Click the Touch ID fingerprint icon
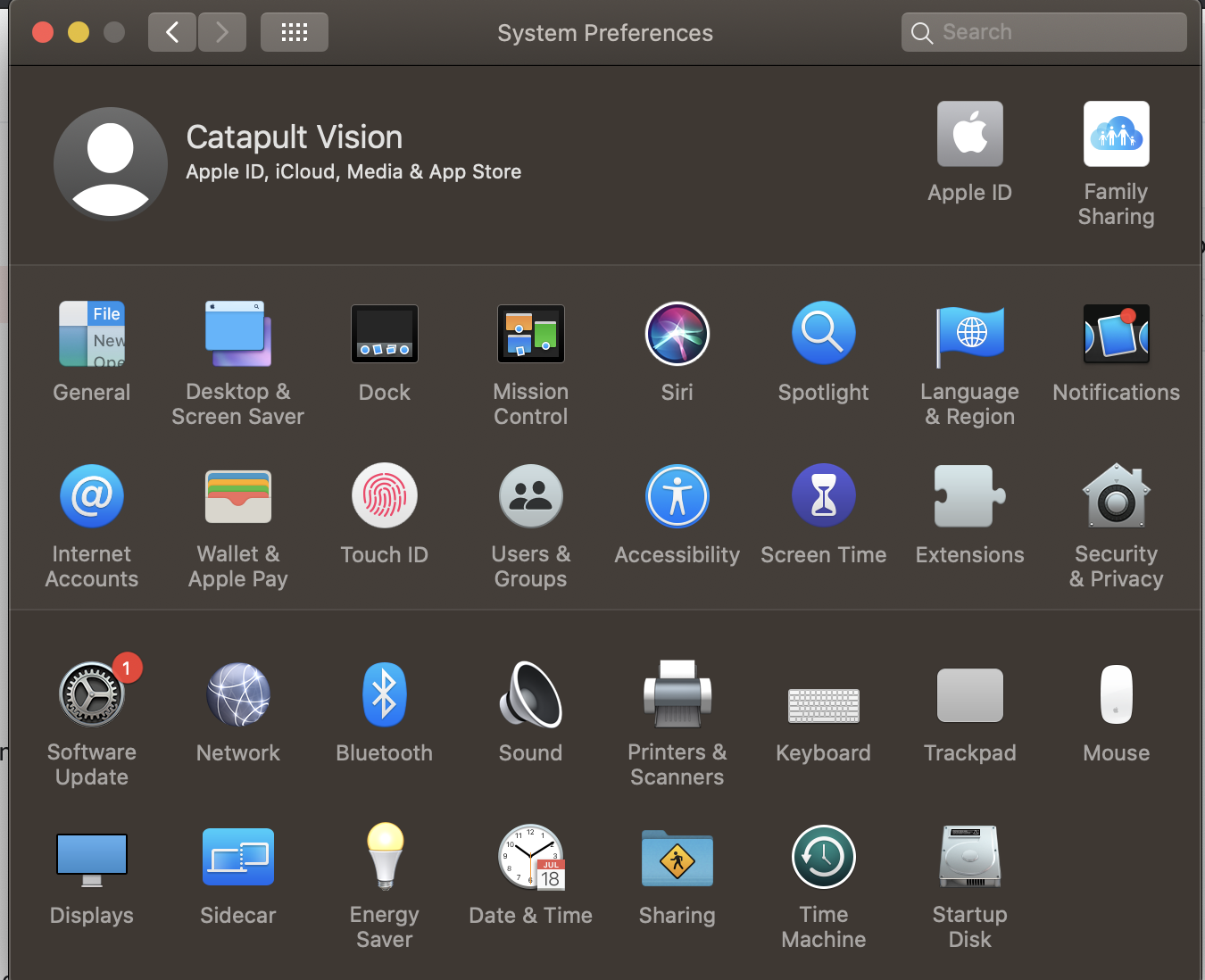Screen dimensions: 1205x980 (384, 496)
